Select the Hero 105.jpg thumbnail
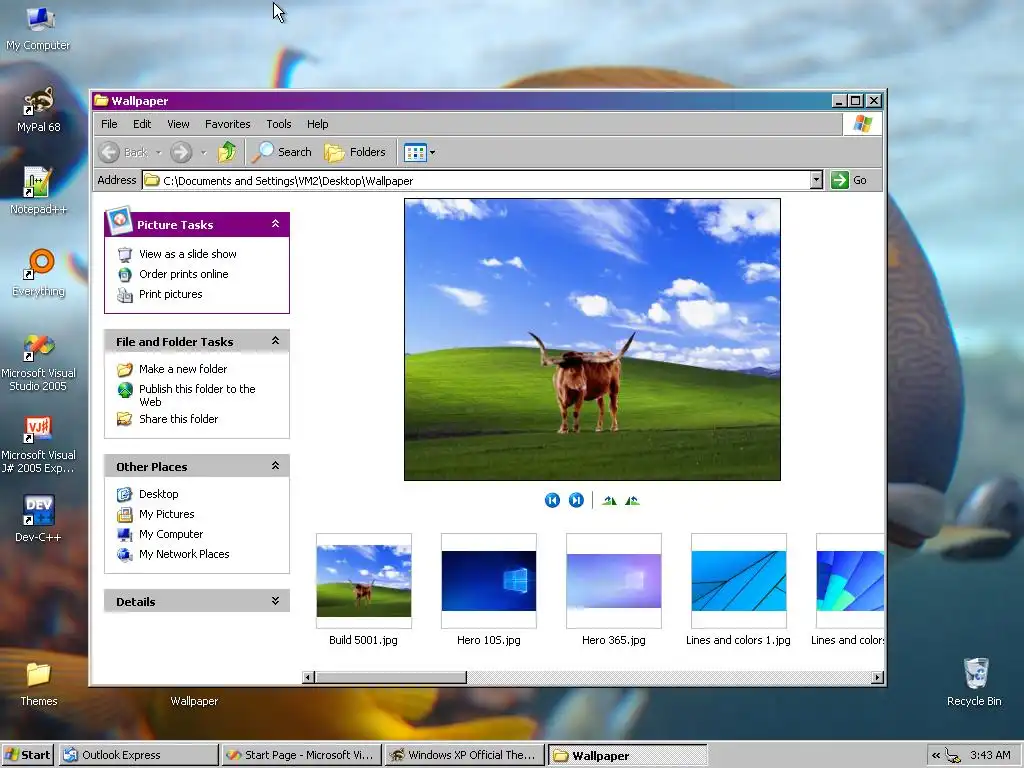This screenshot has width=1024, height=768. 489,581
